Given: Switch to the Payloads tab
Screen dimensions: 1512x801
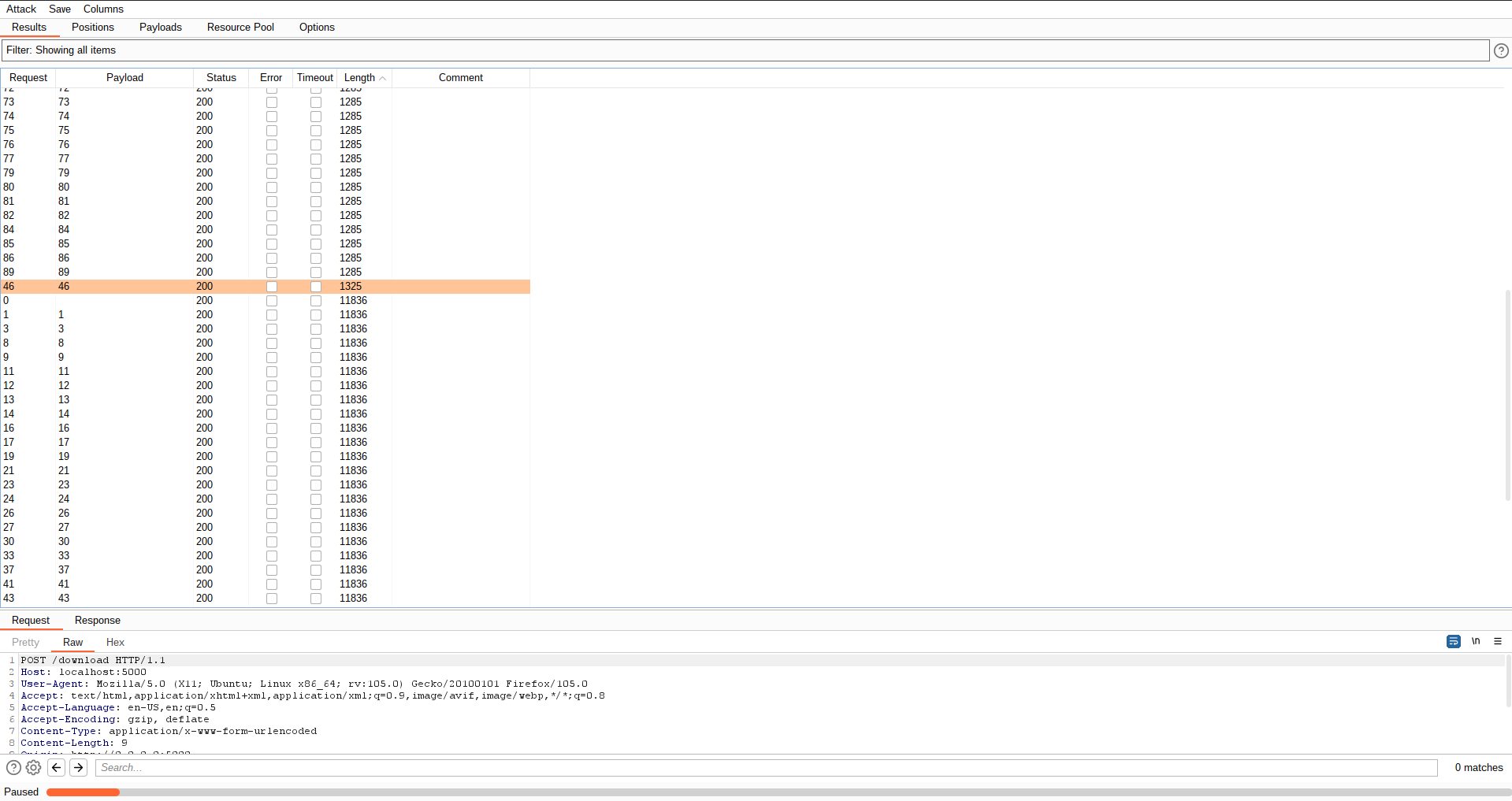Looking at the screenshot, I should [x=160, y=28].
